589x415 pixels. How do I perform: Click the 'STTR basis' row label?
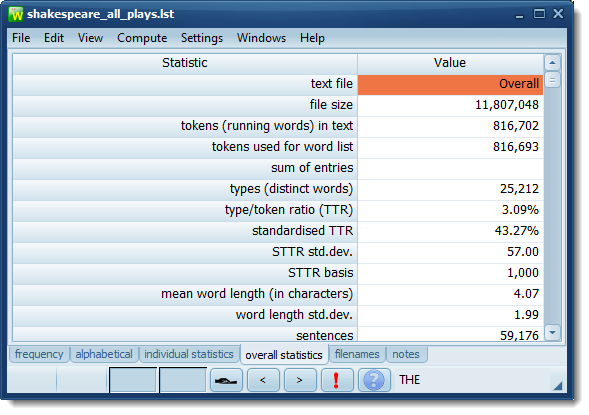(320, 273)
